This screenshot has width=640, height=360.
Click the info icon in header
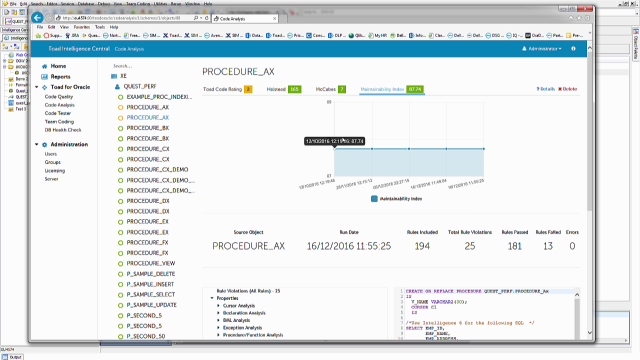pos(573,49)
